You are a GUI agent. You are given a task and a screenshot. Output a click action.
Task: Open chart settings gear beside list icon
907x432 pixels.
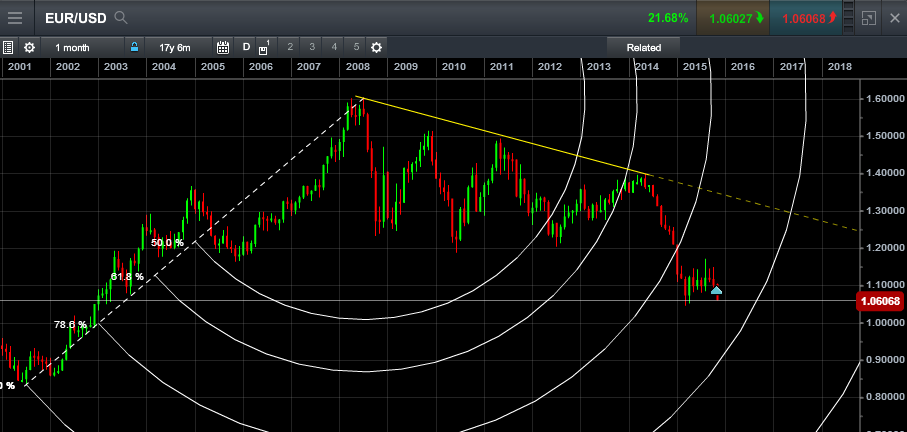click(x=30, y=47)
